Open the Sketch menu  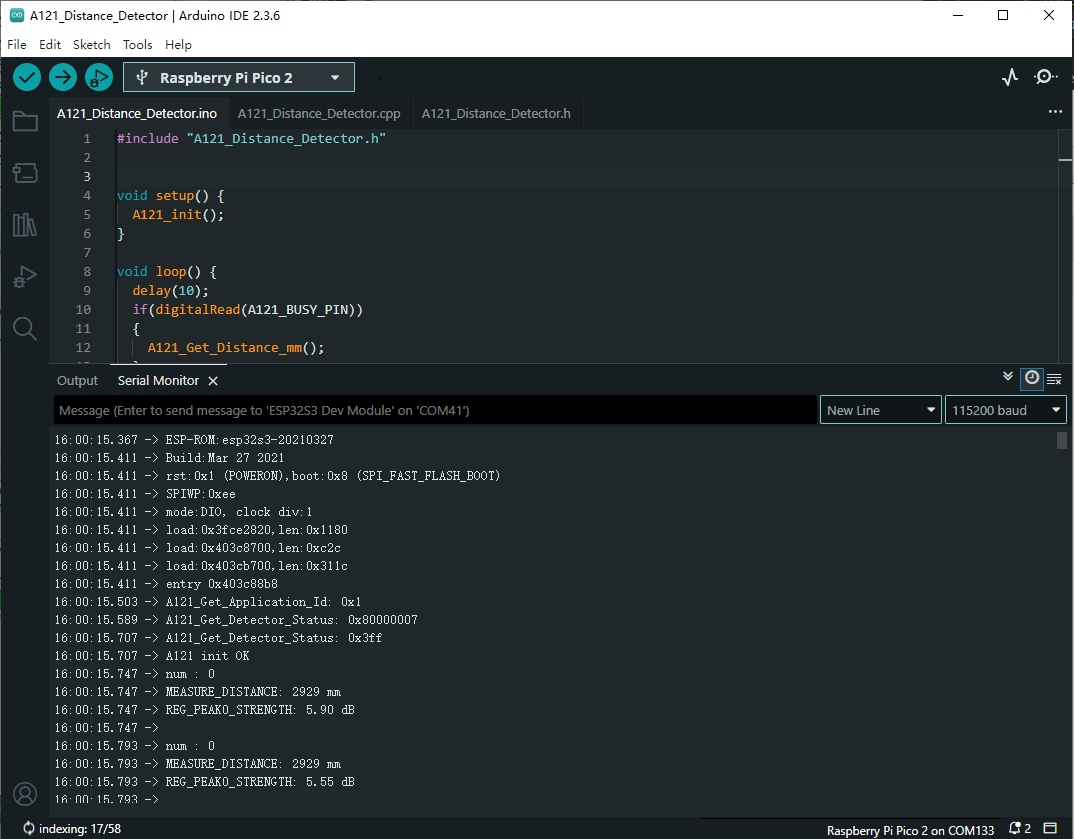tap(91, 45)
